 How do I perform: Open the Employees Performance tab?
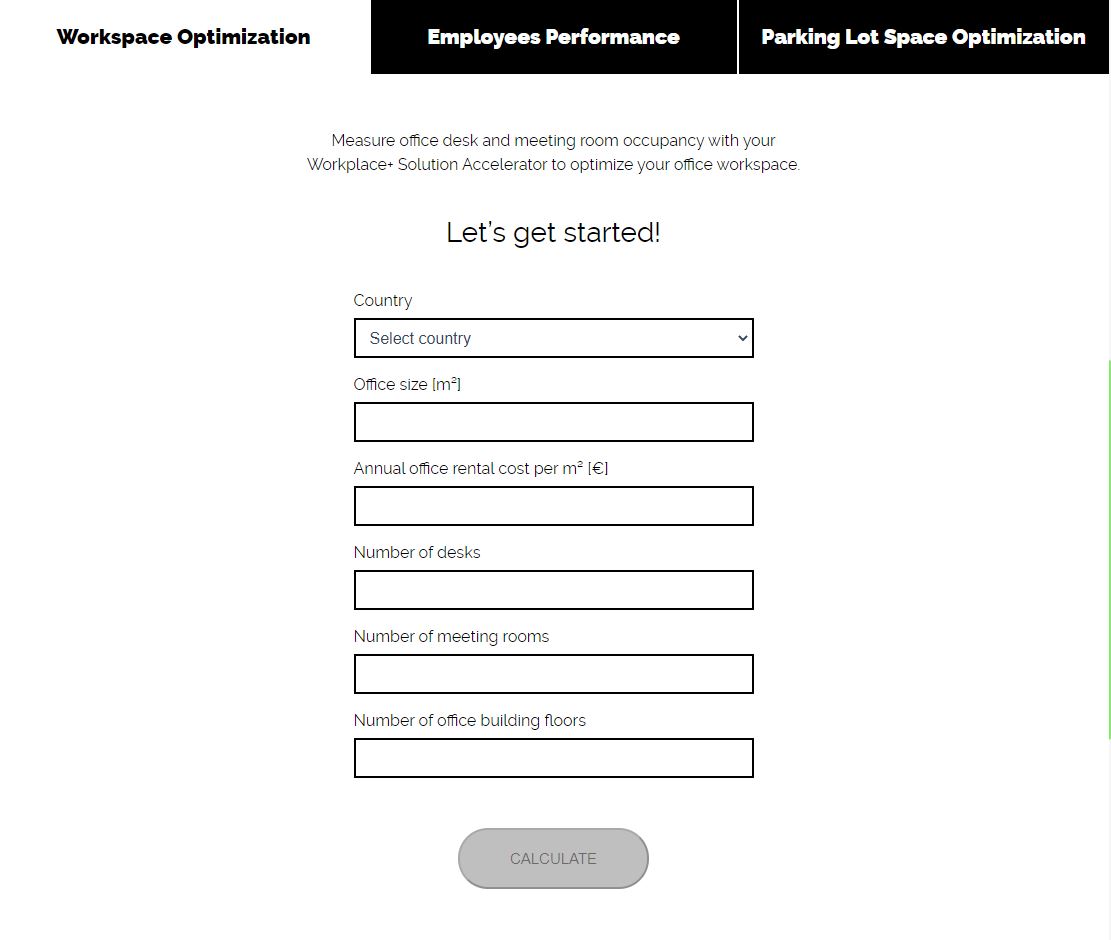pyautogui.click(x=553, y=37)
